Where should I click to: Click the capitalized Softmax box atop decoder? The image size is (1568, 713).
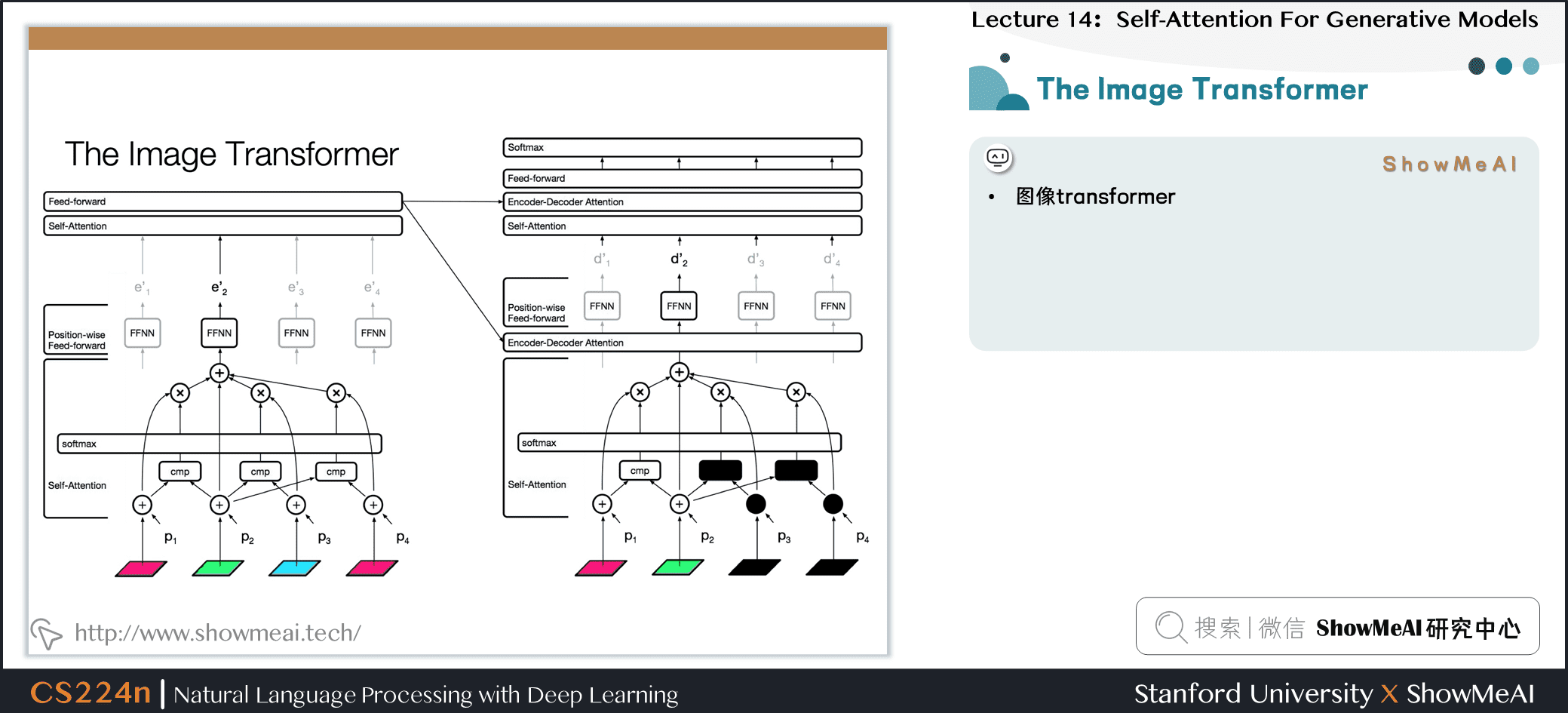pos(683,147)
